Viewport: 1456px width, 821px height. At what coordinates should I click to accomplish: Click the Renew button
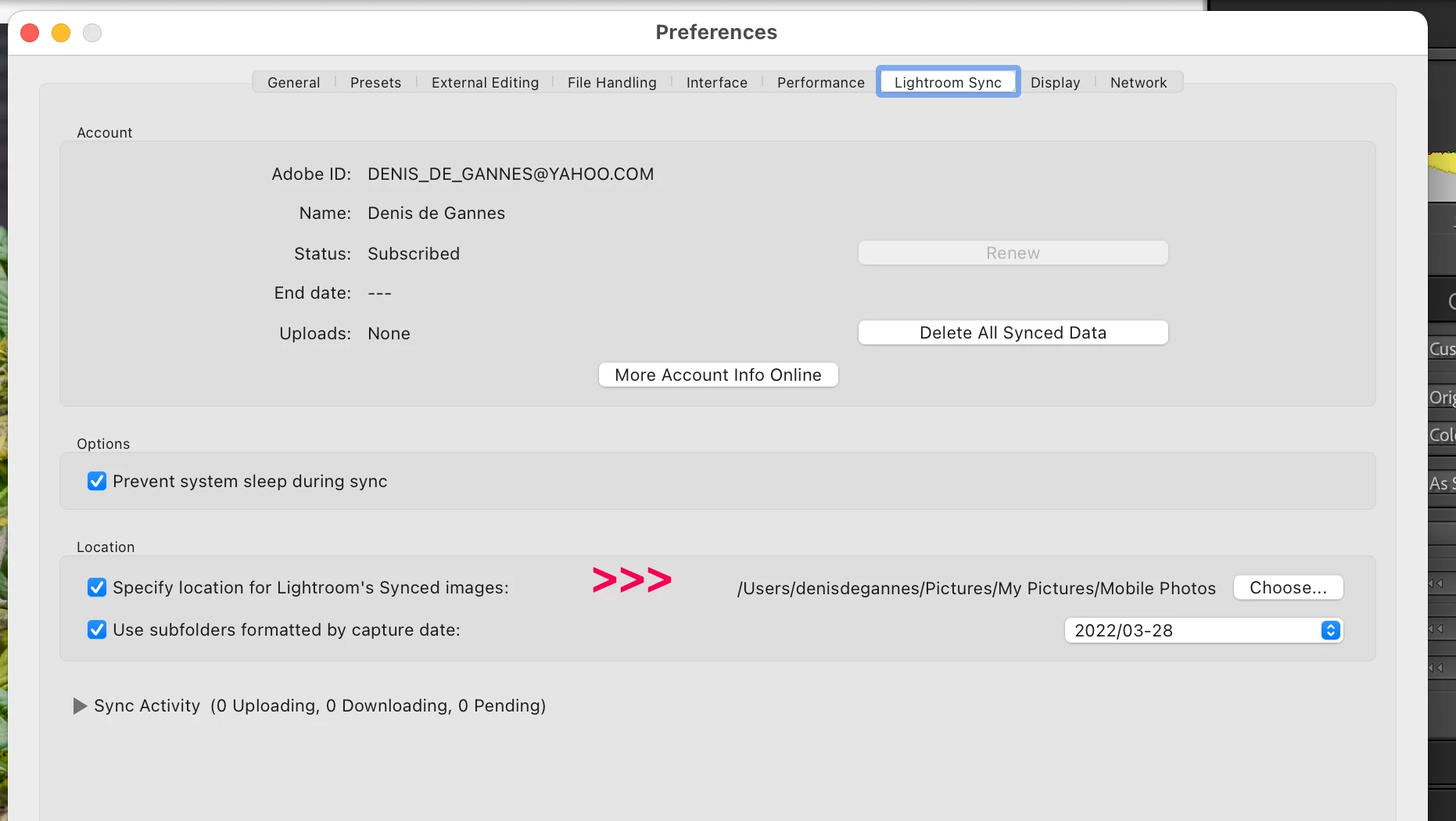[x=1013, y=253]
